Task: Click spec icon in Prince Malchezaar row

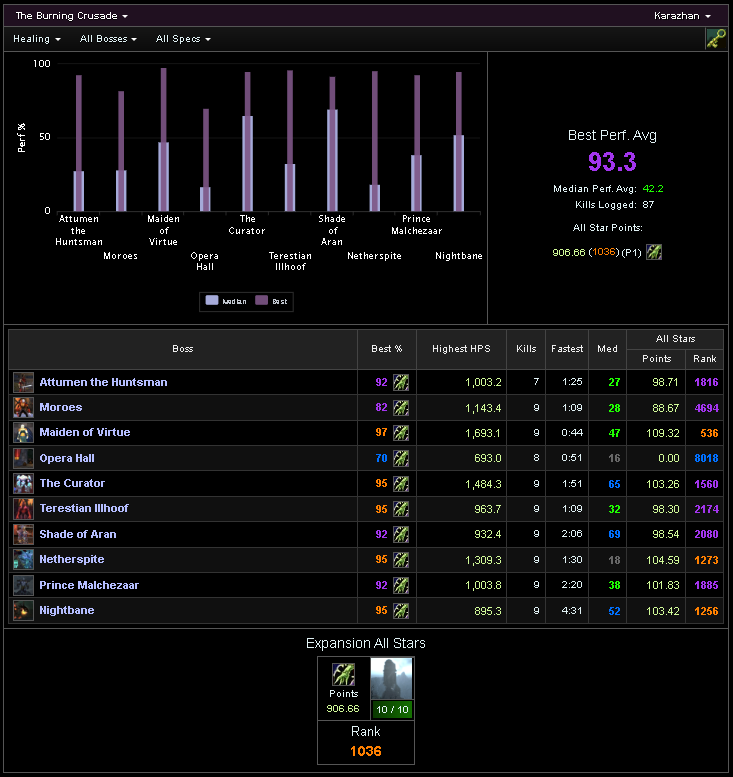Action: (401, 585)
